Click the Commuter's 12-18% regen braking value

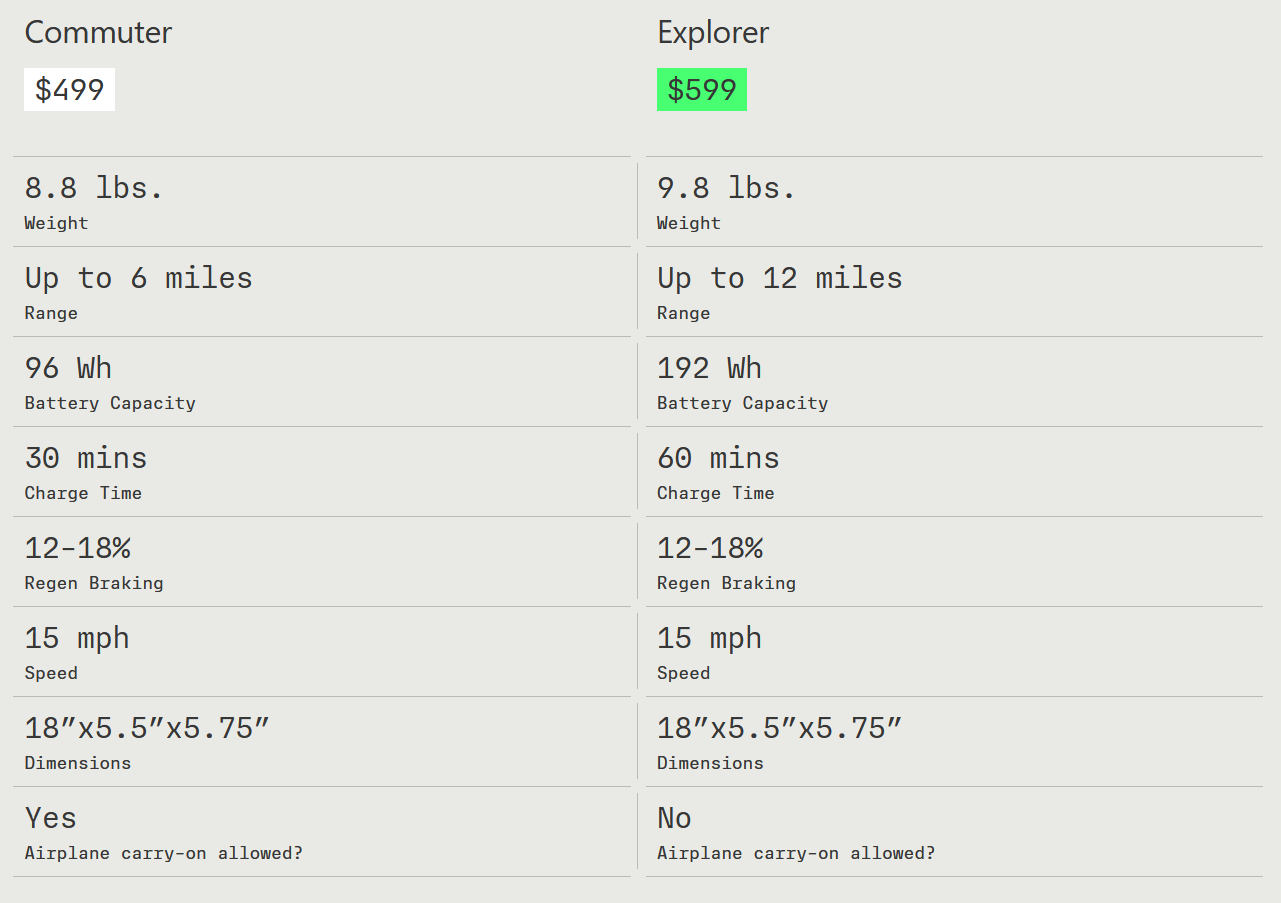(x=78, y=548)
